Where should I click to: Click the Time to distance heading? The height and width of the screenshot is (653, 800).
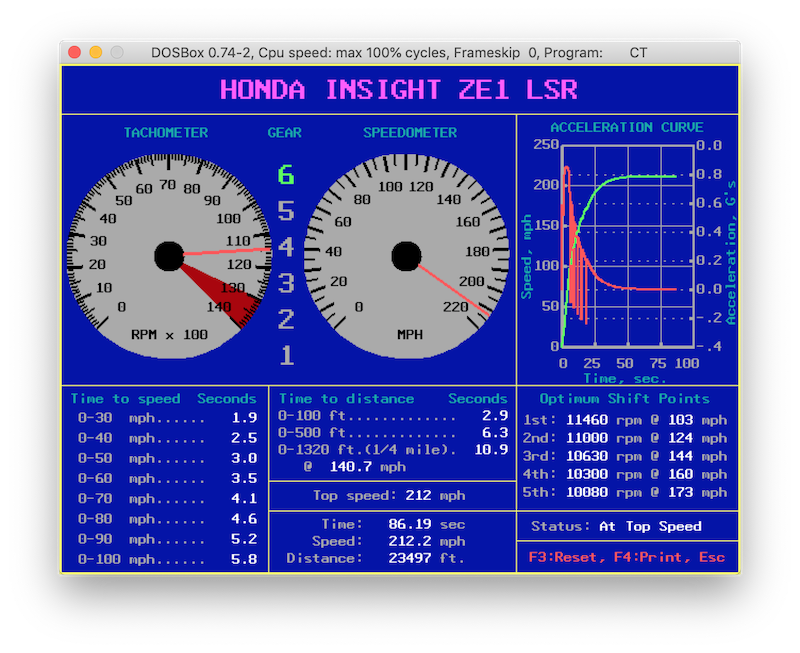[x=346, y=398]
